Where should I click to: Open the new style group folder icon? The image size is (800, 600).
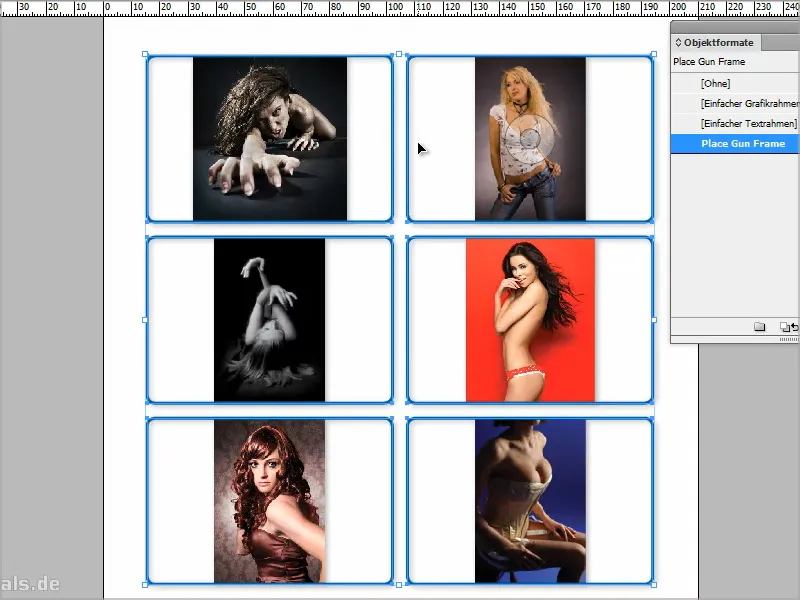coord(759,327)
